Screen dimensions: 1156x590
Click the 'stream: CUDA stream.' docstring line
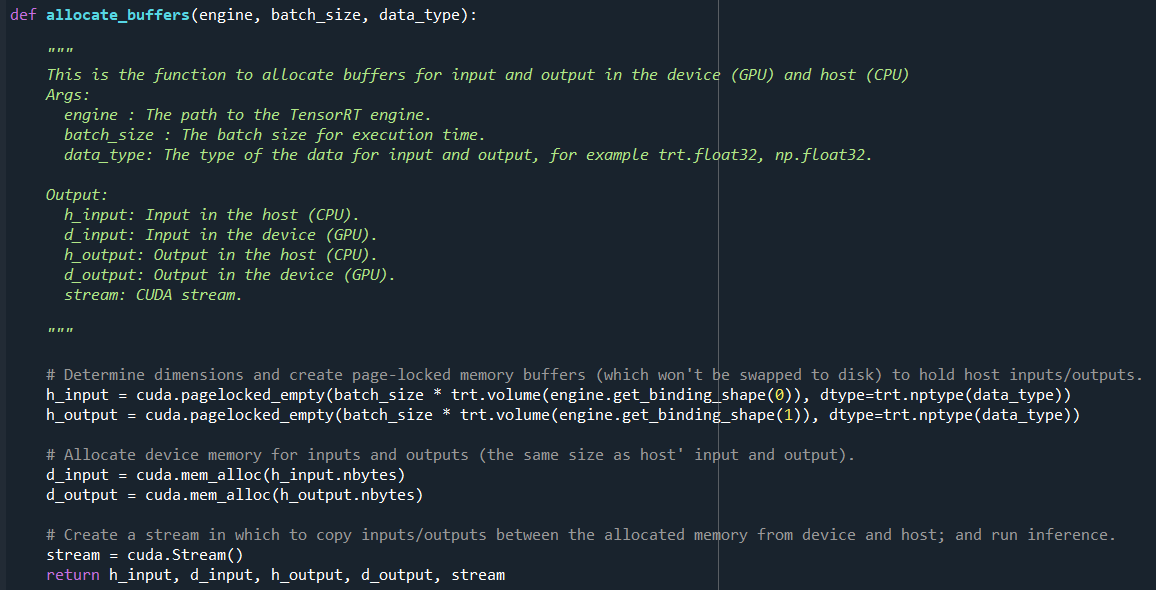(153, 295)
